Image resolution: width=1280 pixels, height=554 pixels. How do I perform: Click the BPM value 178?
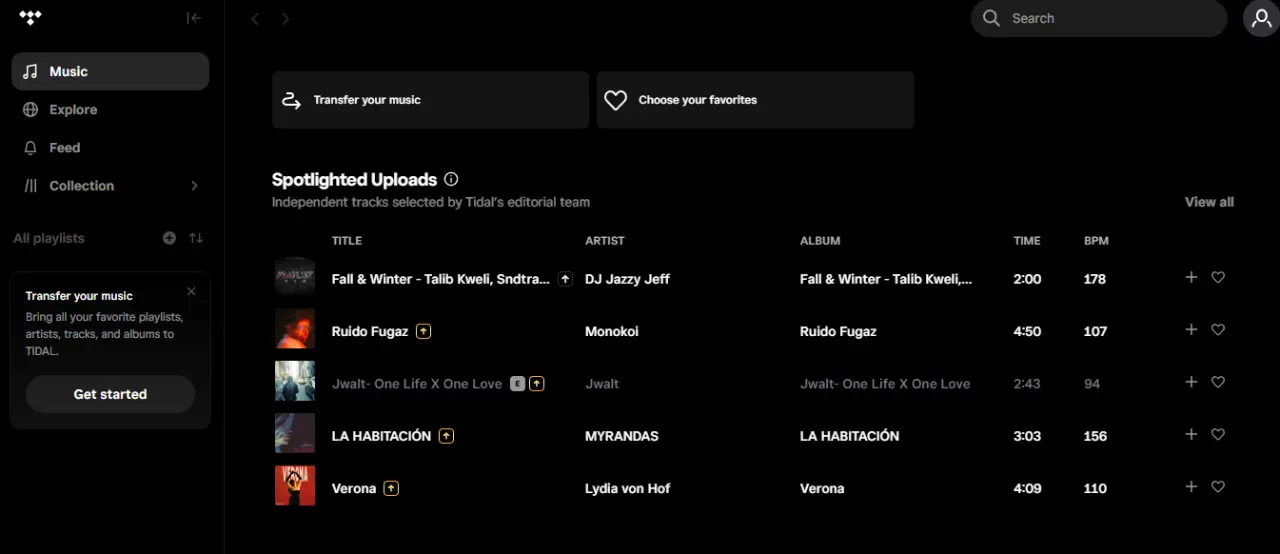point(1095,279)
